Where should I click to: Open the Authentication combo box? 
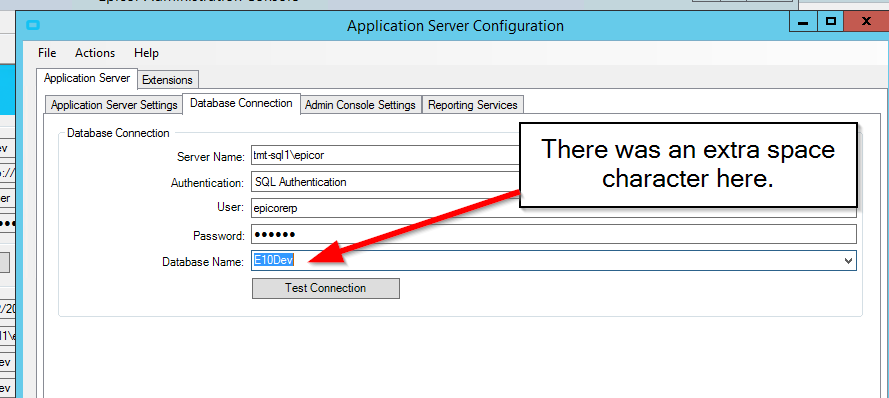pyautogui.click(x=385, y=182)
